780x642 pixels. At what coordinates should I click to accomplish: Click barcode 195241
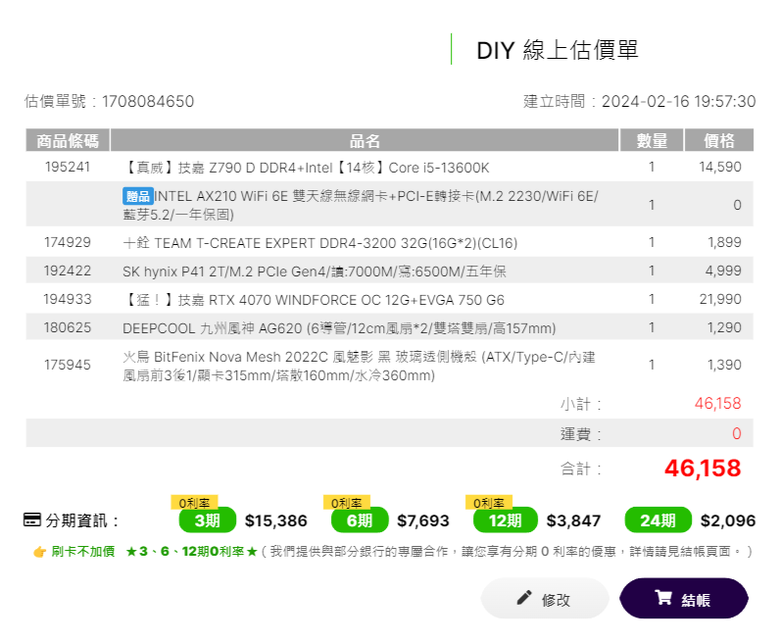click(x=67, y=167)
